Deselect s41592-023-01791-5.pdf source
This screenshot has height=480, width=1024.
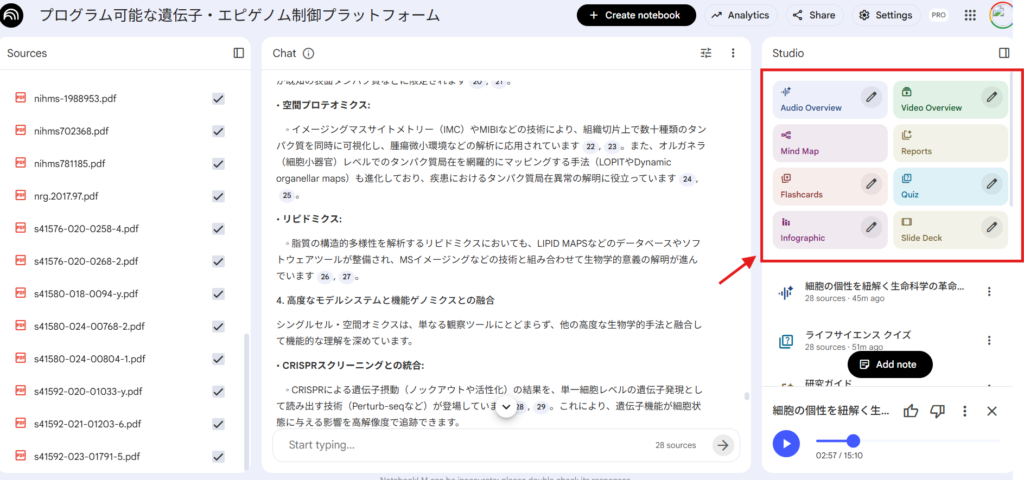tap(218, 456)
